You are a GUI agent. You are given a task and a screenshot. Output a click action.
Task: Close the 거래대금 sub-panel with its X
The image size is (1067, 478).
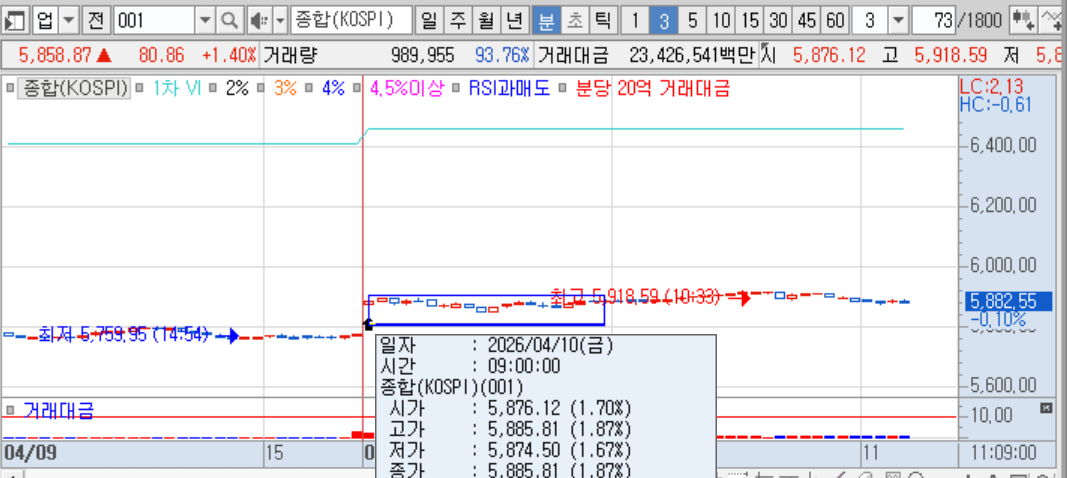click(1047, 407)
